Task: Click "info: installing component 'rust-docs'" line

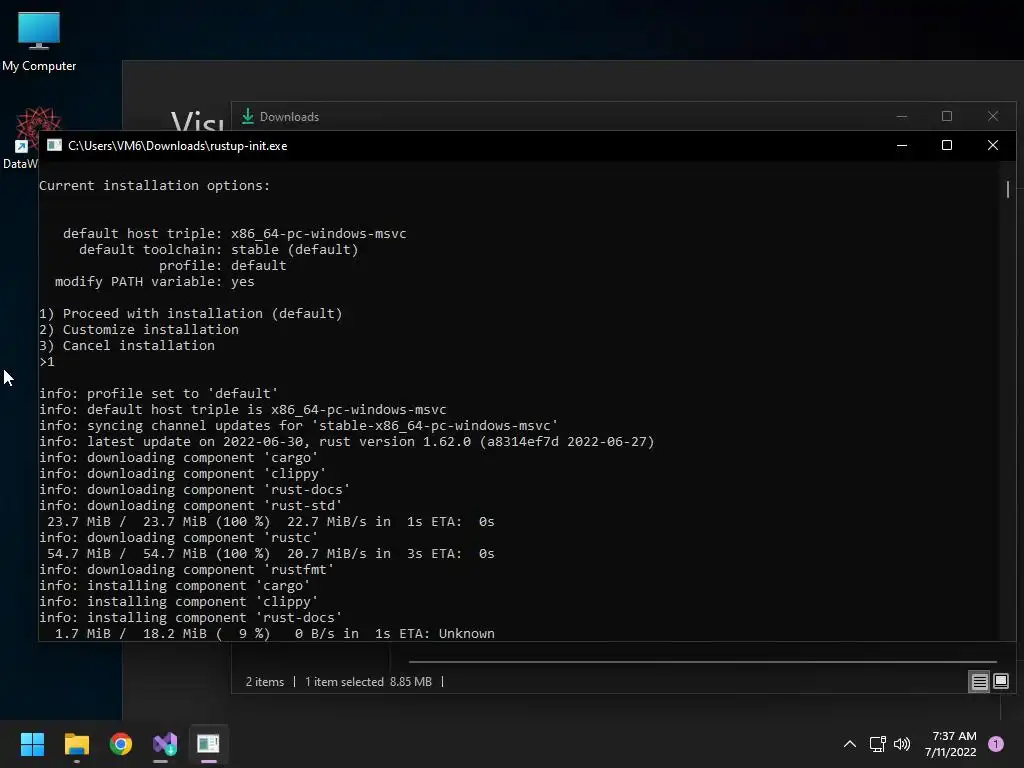Action: pos(191,618)
